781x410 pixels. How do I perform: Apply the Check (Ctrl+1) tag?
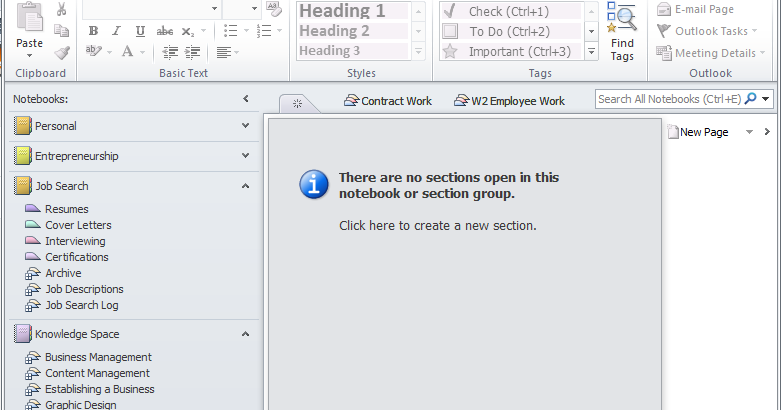click(x=511, y=11)
